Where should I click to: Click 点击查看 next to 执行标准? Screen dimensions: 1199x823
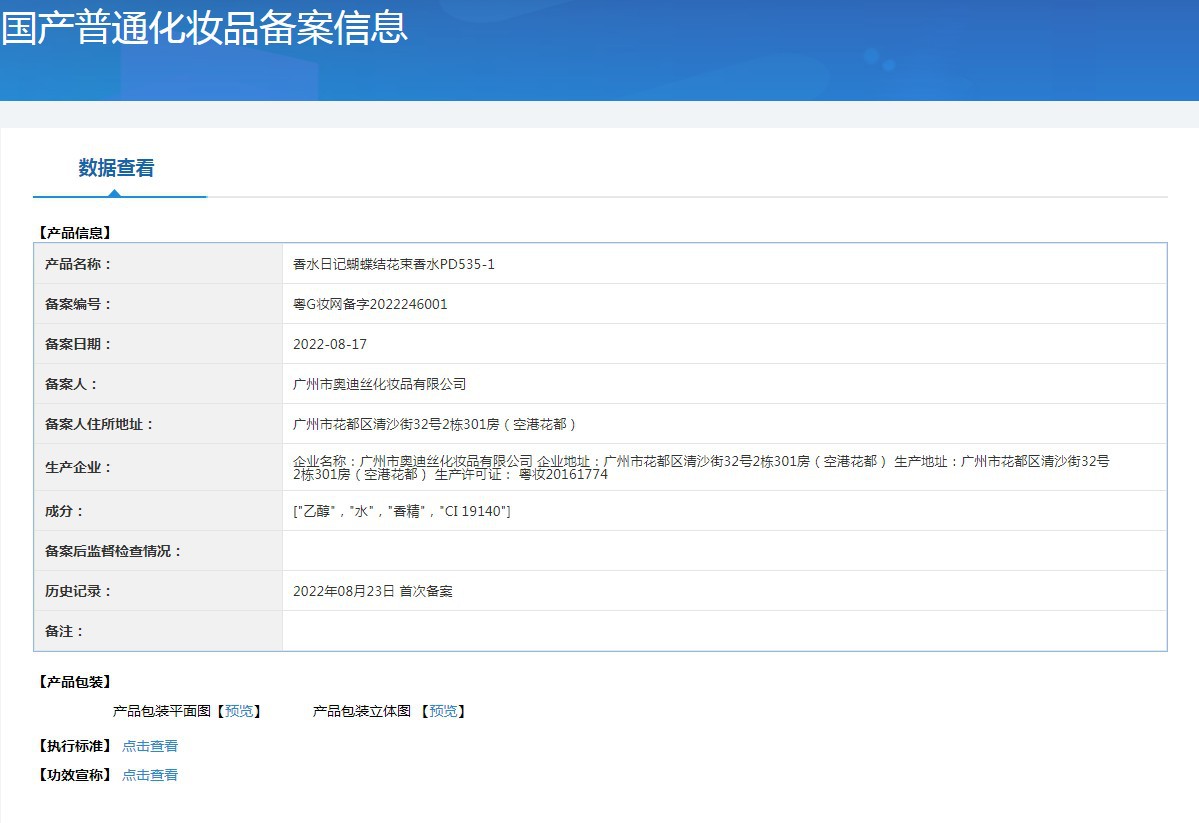[x=150, y=746]
